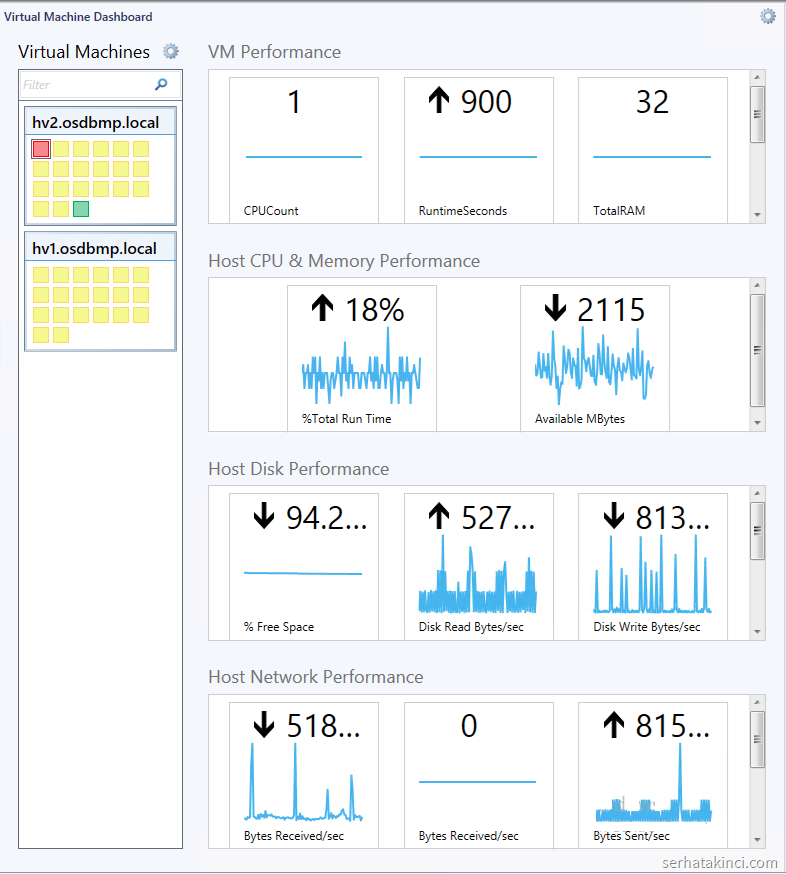
Task: Select the hv1.osdbmp.local host header
Action: click(x=95, y=248)
